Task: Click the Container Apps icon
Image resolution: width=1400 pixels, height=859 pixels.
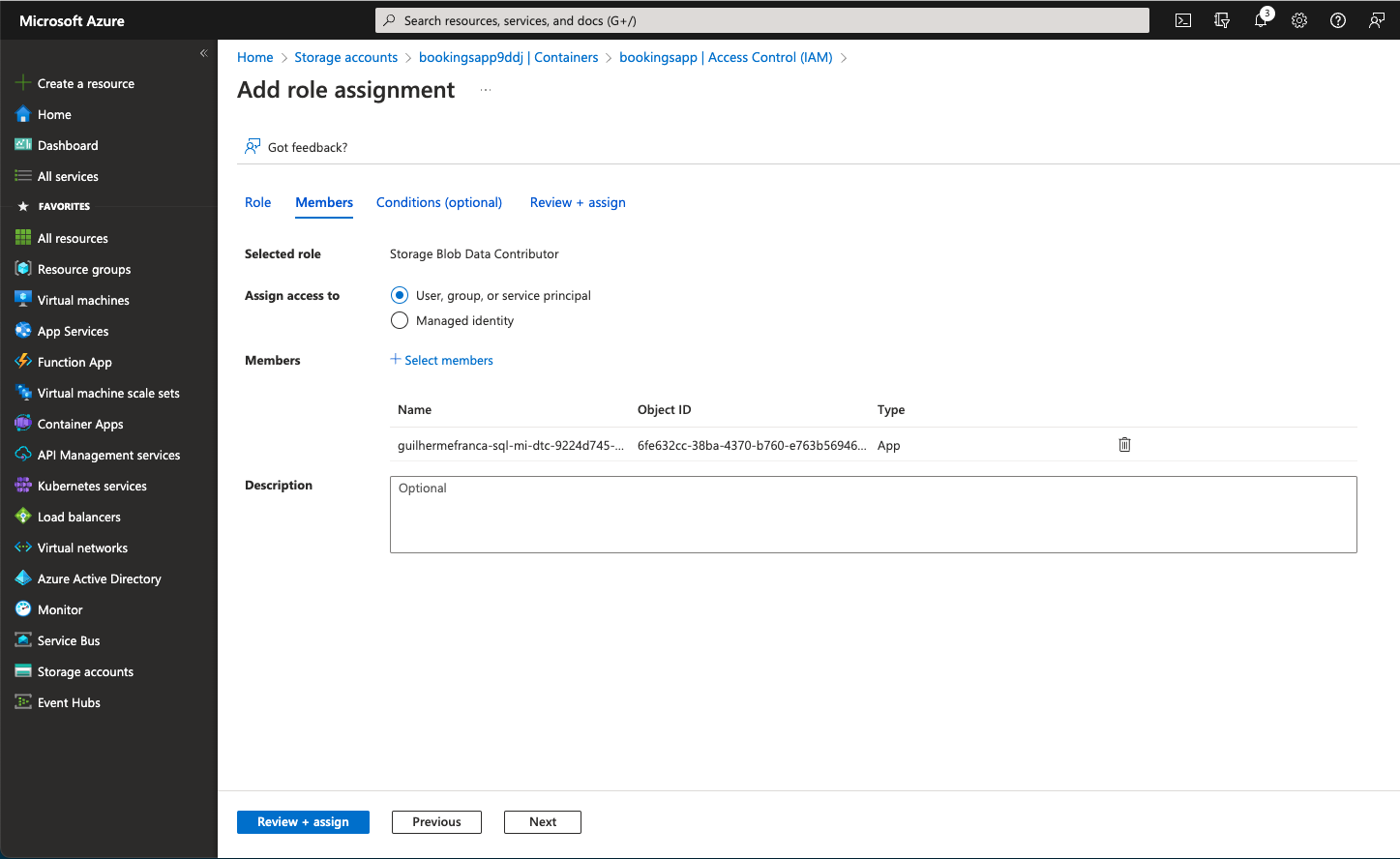Action: coord(23,424)
